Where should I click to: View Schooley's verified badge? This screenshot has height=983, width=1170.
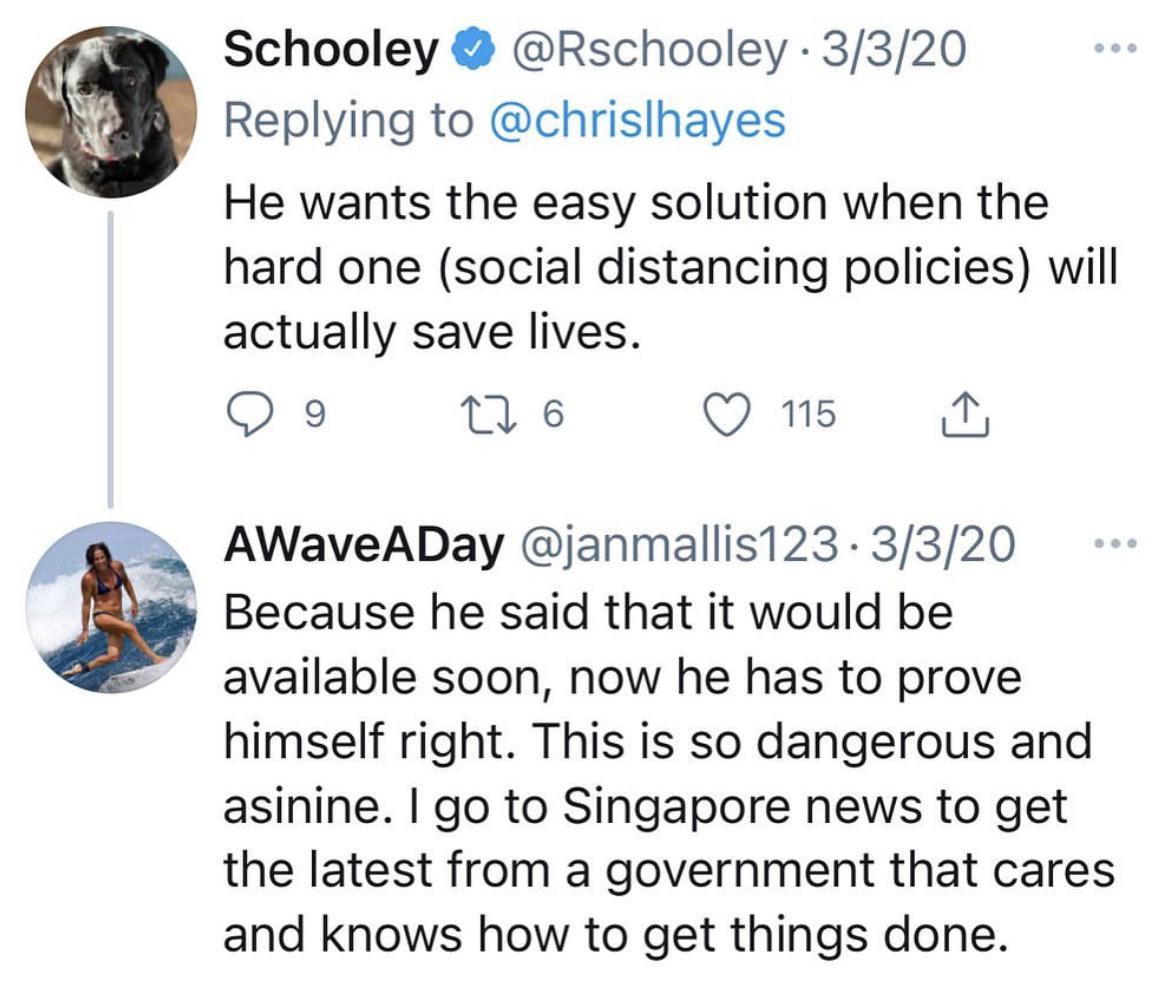pyautogui.click(x=474, y=50)
